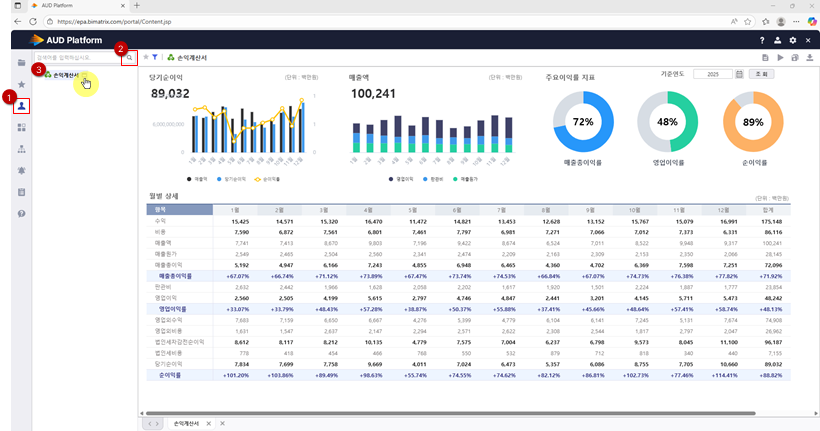Switch to the 손익계산서 bottom tab
Viewport: 820px width, 431px height.
coord(186,423)
